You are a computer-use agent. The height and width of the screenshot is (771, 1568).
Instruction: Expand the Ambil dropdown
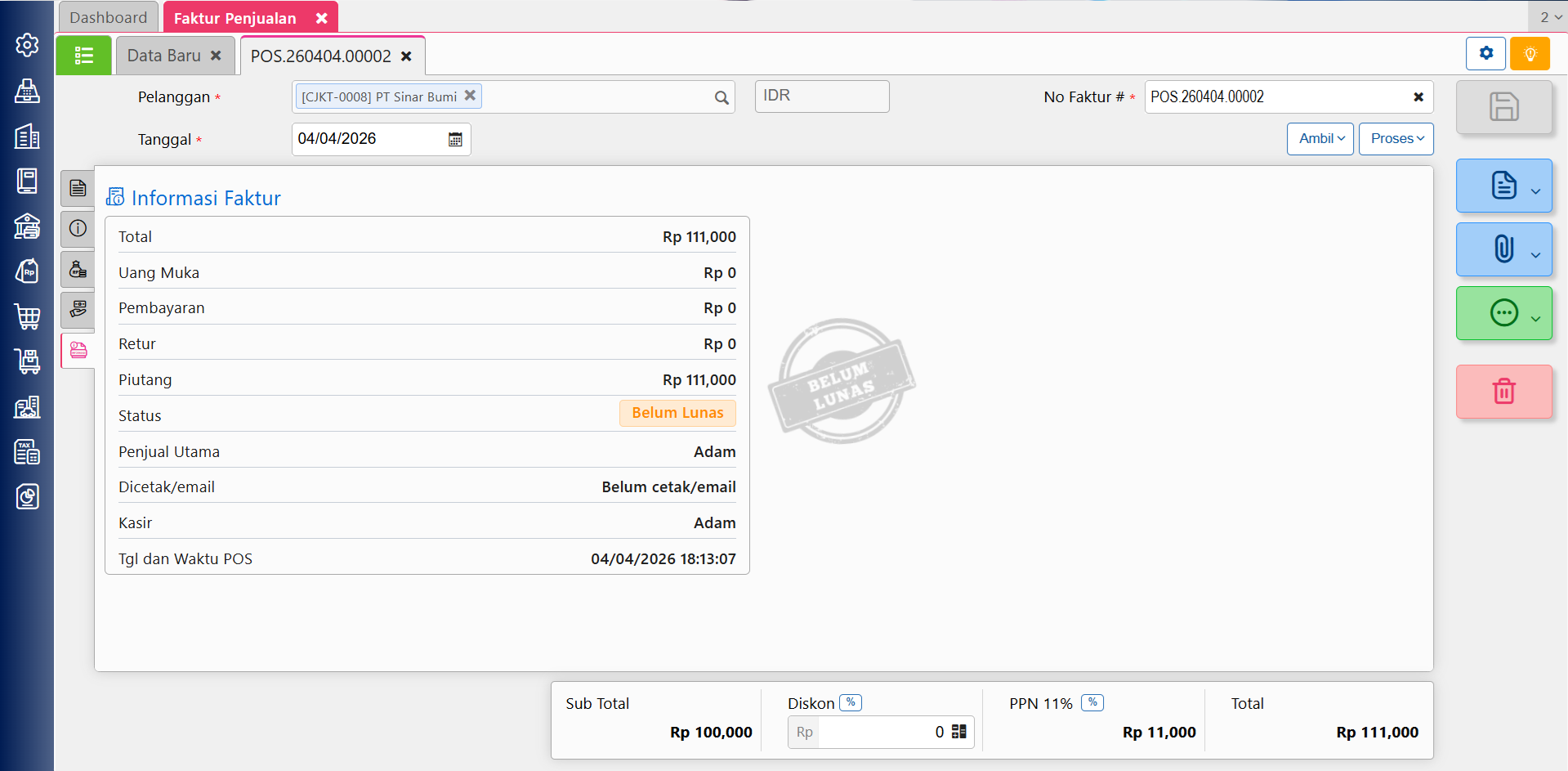click(1320, 139)
